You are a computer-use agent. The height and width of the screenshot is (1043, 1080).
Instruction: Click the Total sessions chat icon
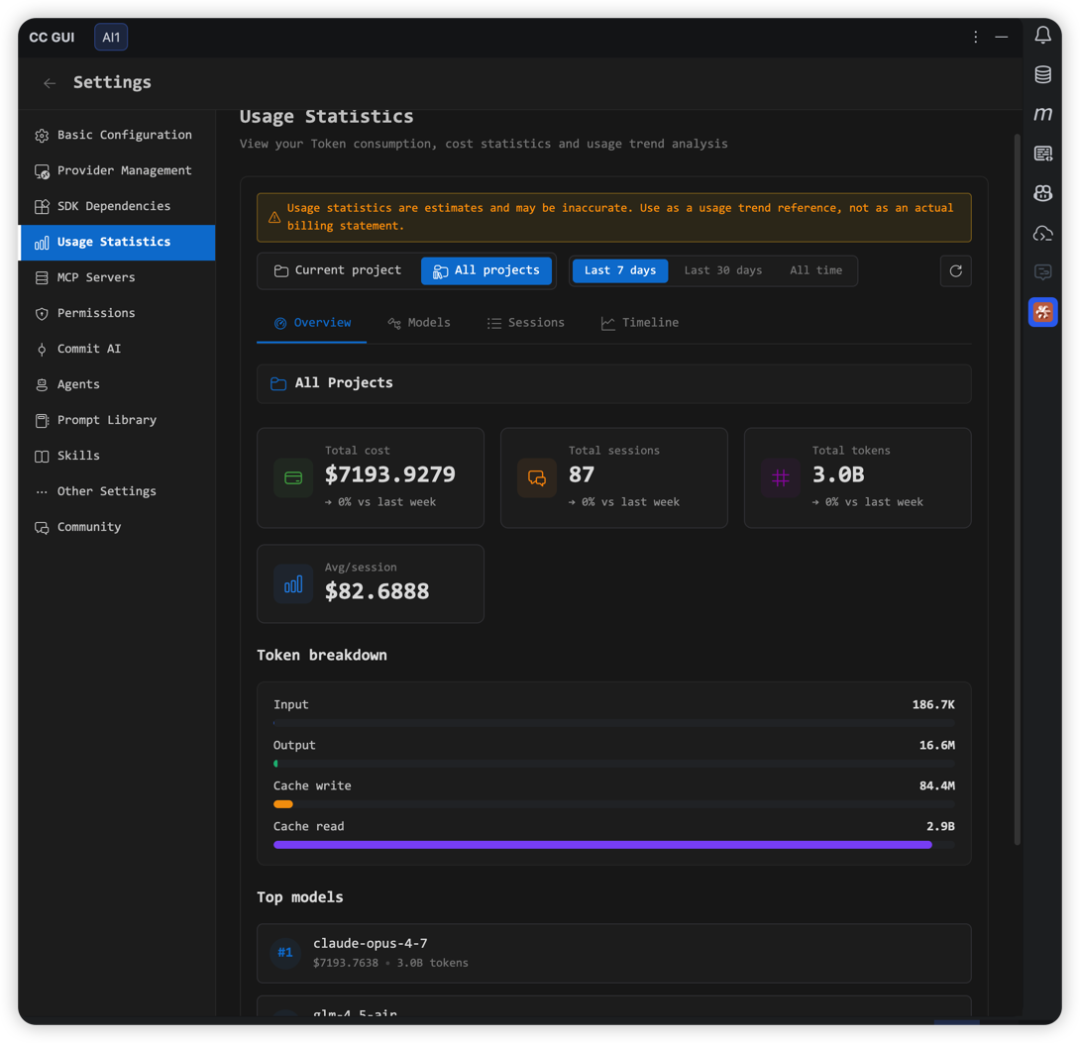(537, 478)
